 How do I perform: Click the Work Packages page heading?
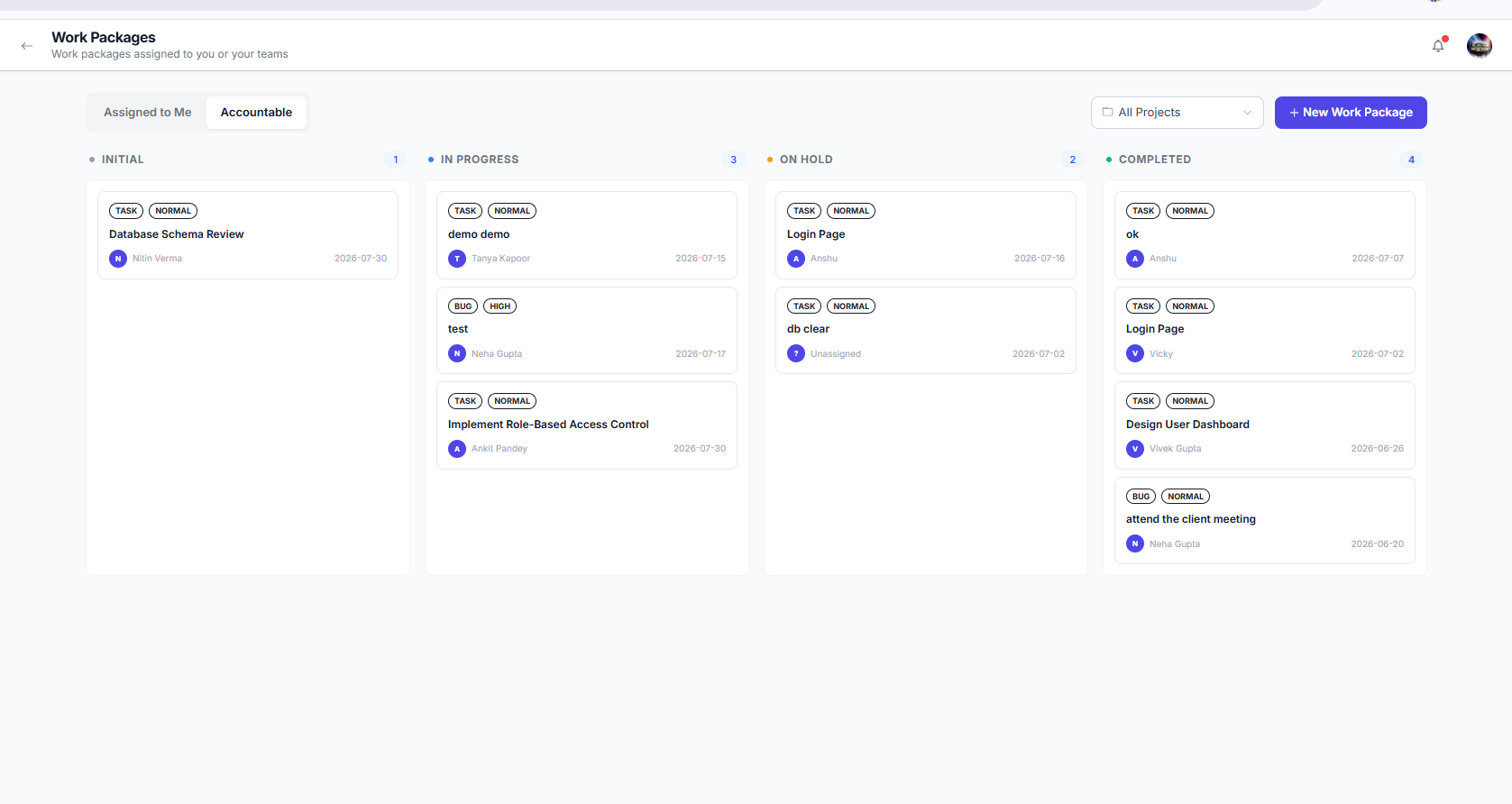[104, 37]
